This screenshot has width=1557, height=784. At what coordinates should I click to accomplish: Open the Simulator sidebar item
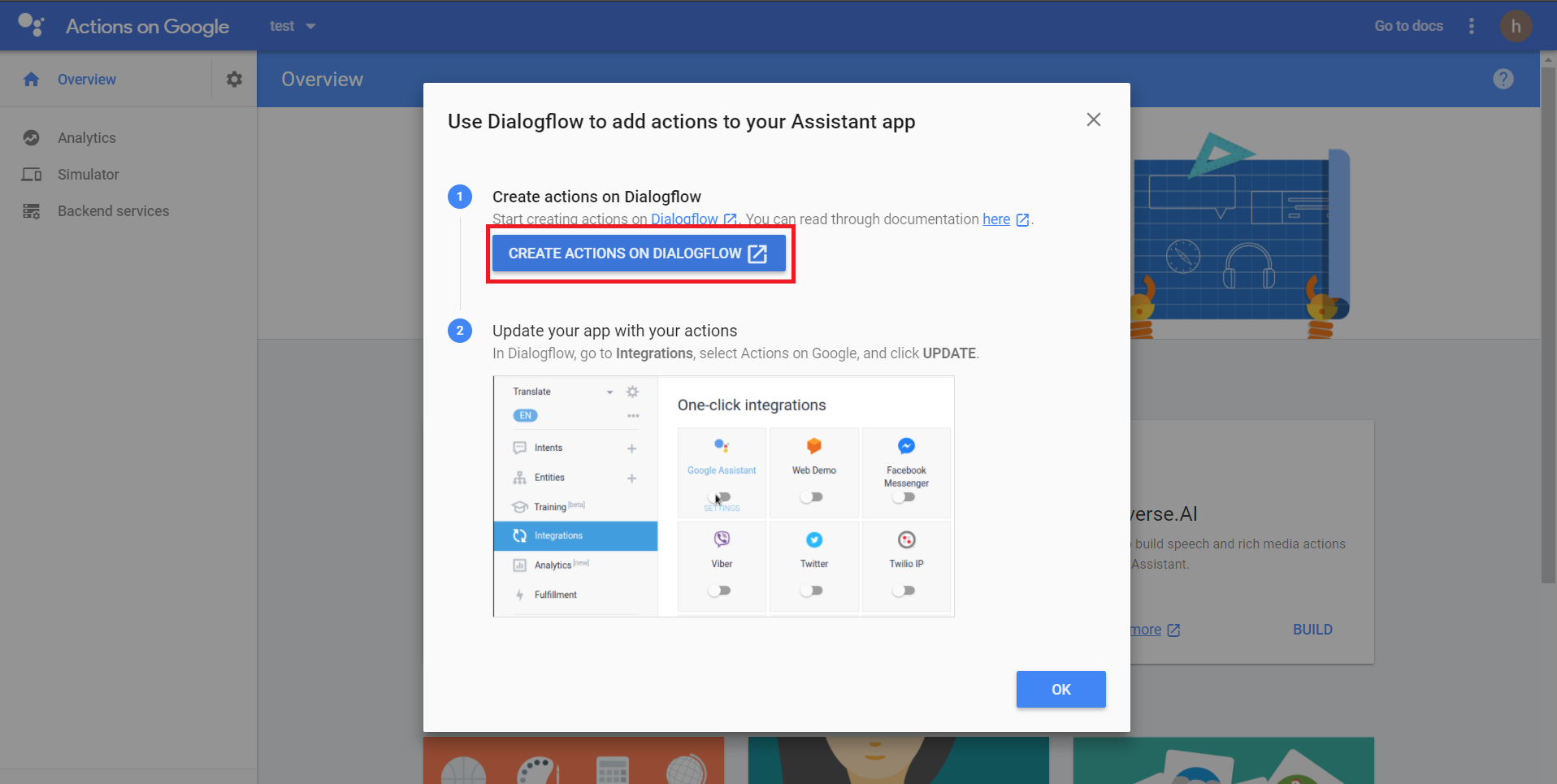[88, 175]
